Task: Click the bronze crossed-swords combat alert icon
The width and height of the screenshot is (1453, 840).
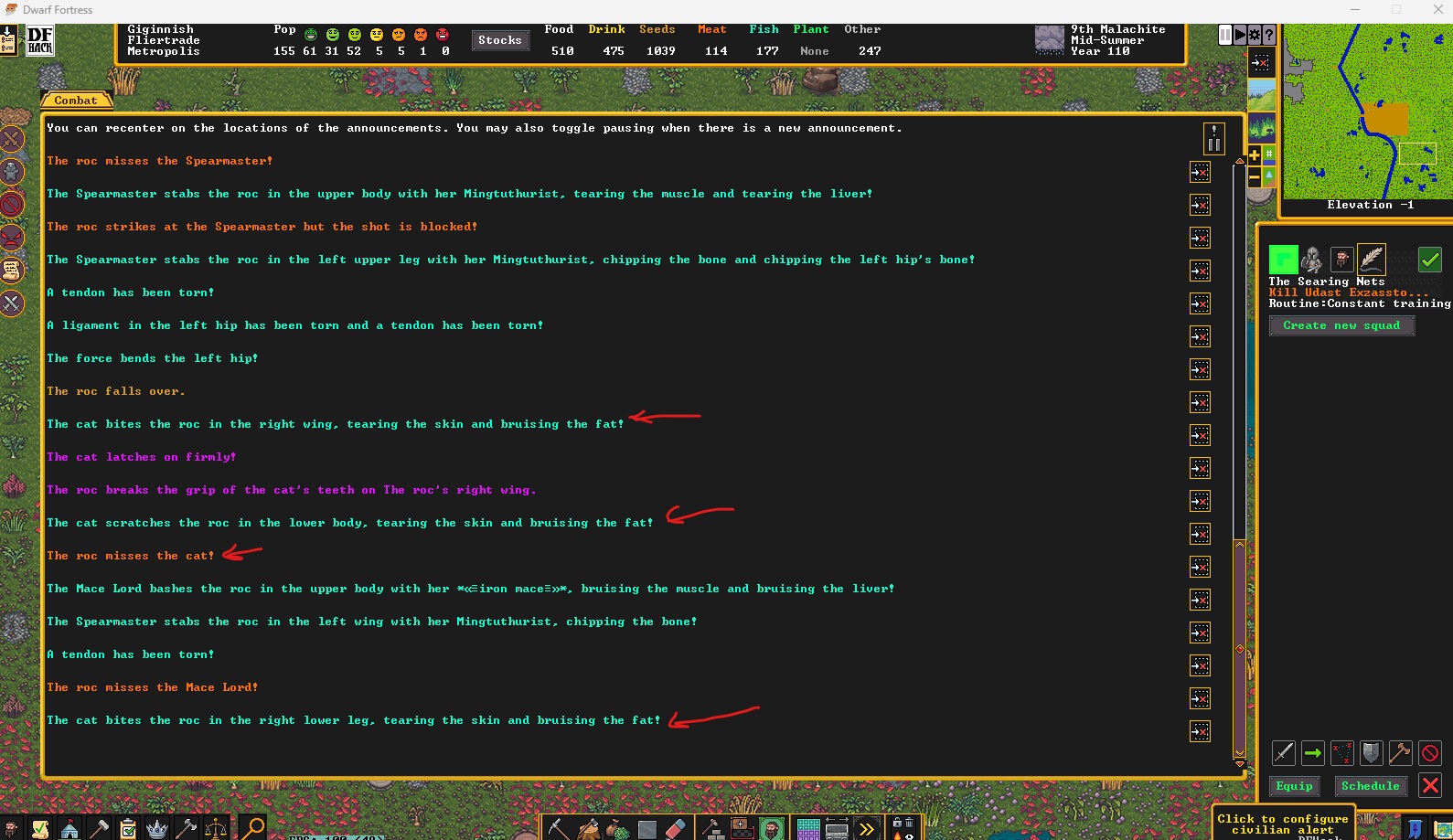Action: [12, 139]
